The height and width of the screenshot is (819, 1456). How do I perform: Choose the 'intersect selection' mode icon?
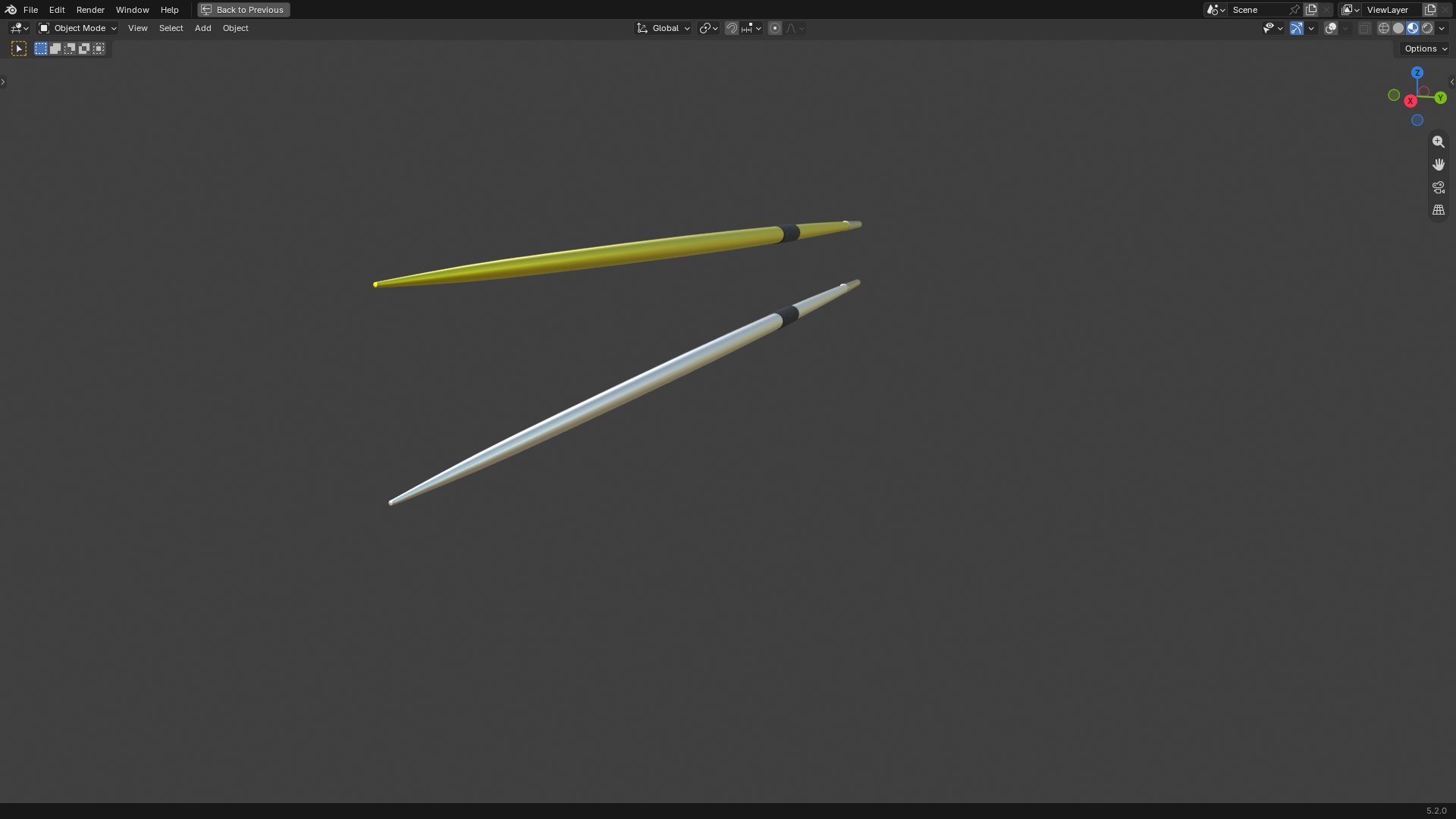point(99,49)
